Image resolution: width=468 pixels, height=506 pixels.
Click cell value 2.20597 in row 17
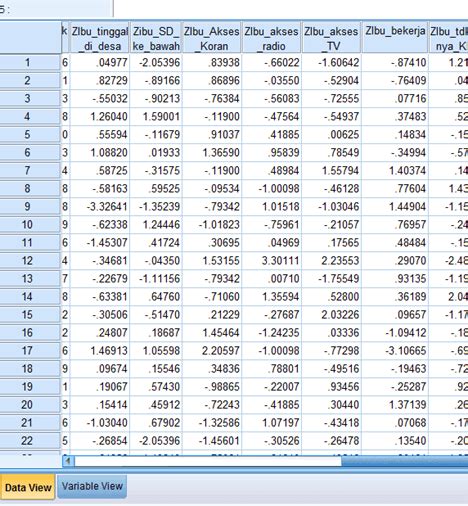coord(212,351)
